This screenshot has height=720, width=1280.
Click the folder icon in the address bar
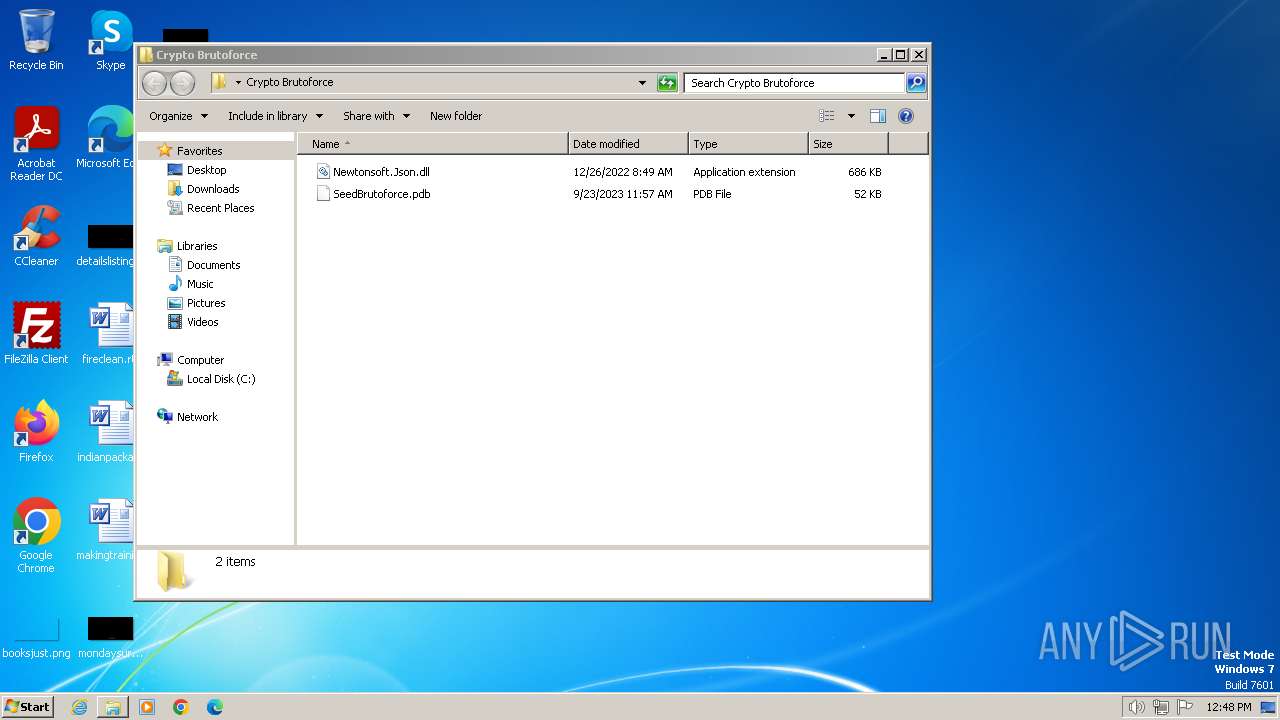tap(220, 82)
